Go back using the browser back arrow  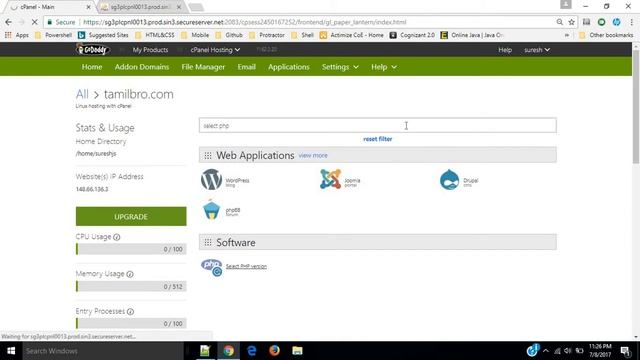pos(9,22)
